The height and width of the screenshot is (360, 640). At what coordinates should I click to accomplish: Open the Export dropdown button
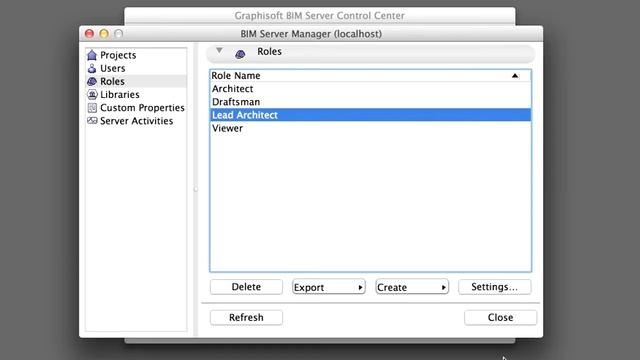pyautogui.click(x=329, y=287)
